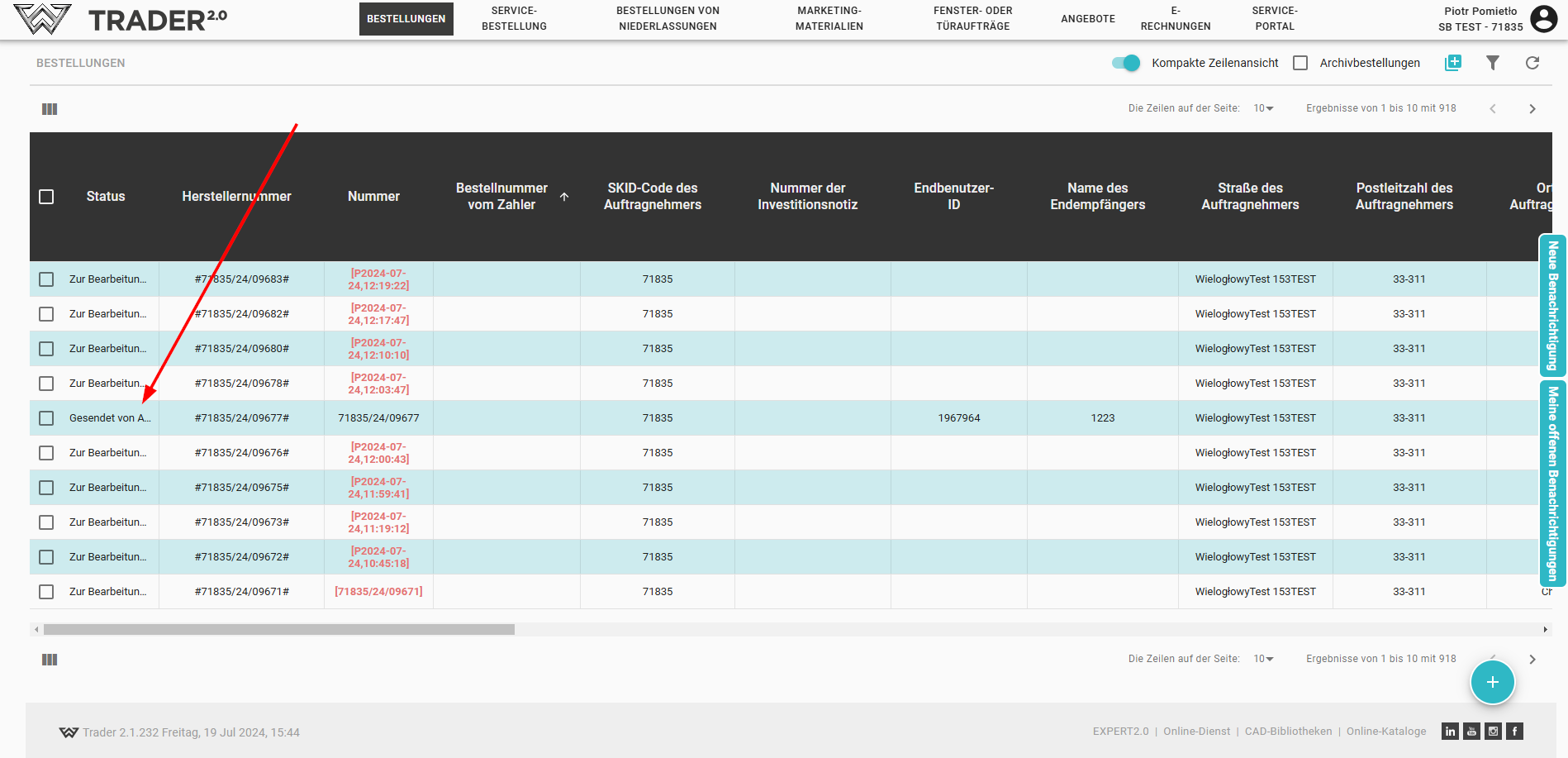Sort by Bestellnummer vom Zahler arrow
The width and height of the screenshot is (1568, 758).
point(564,197)
